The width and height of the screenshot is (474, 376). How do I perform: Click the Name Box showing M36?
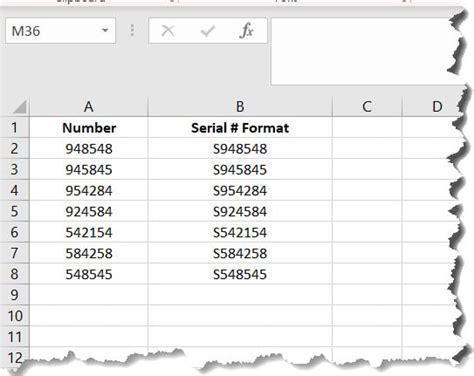pos(60,31)
